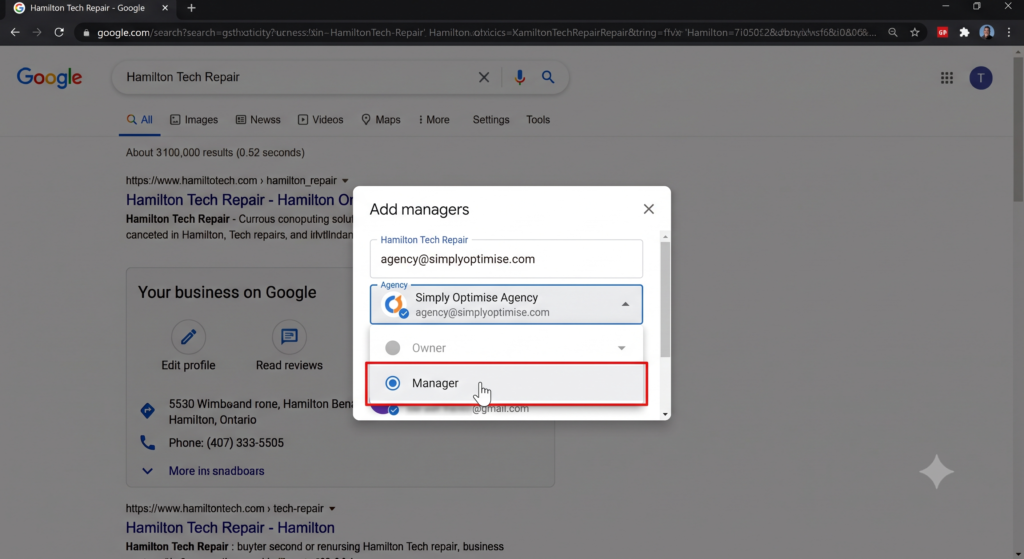Click the About 3100,000 results text

(x=216, y=153)
